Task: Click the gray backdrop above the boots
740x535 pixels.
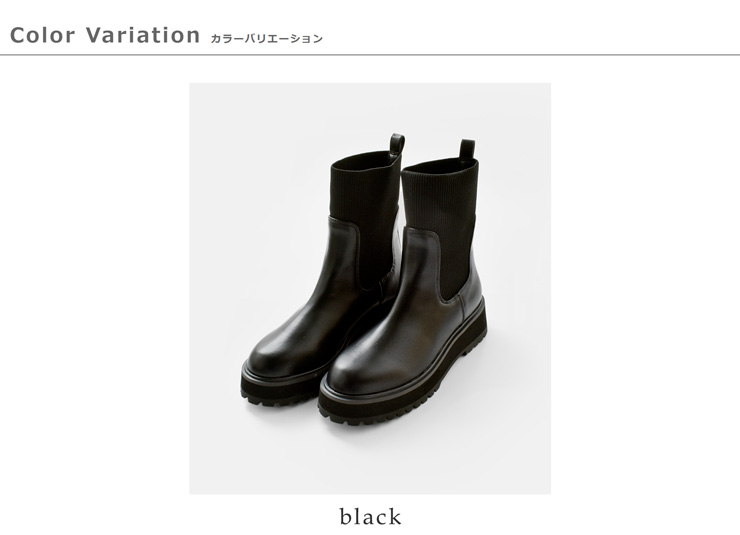Action: click(370, 108)
